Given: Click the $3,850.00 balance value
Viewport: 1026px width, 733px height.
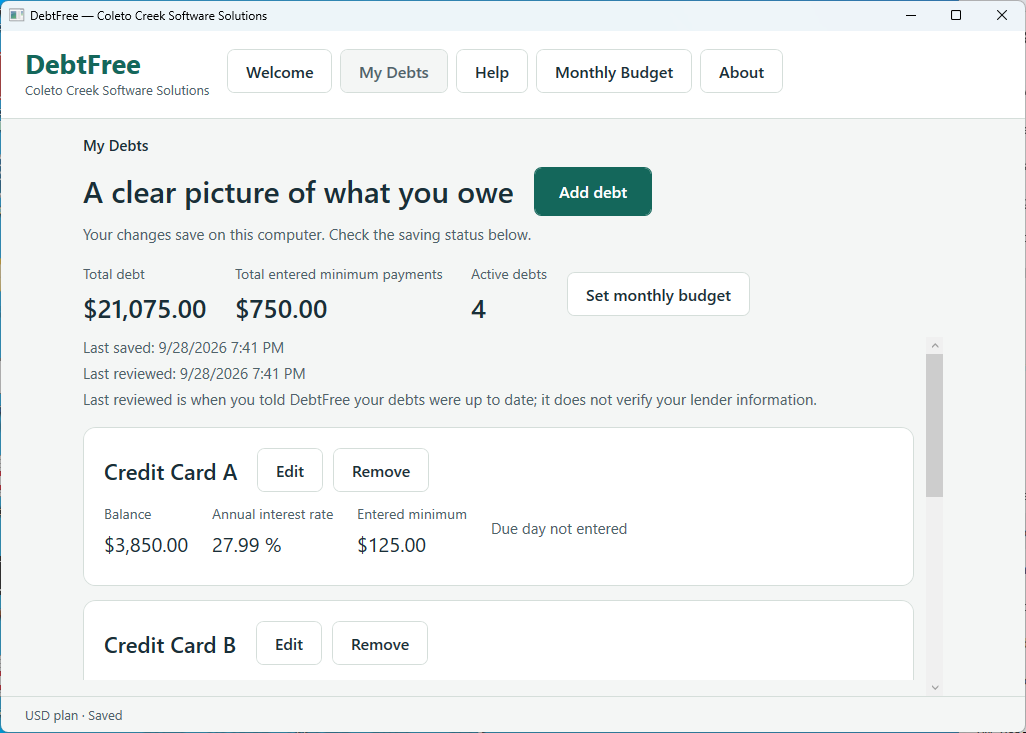Looking at the screenshot, I should 146,545.
